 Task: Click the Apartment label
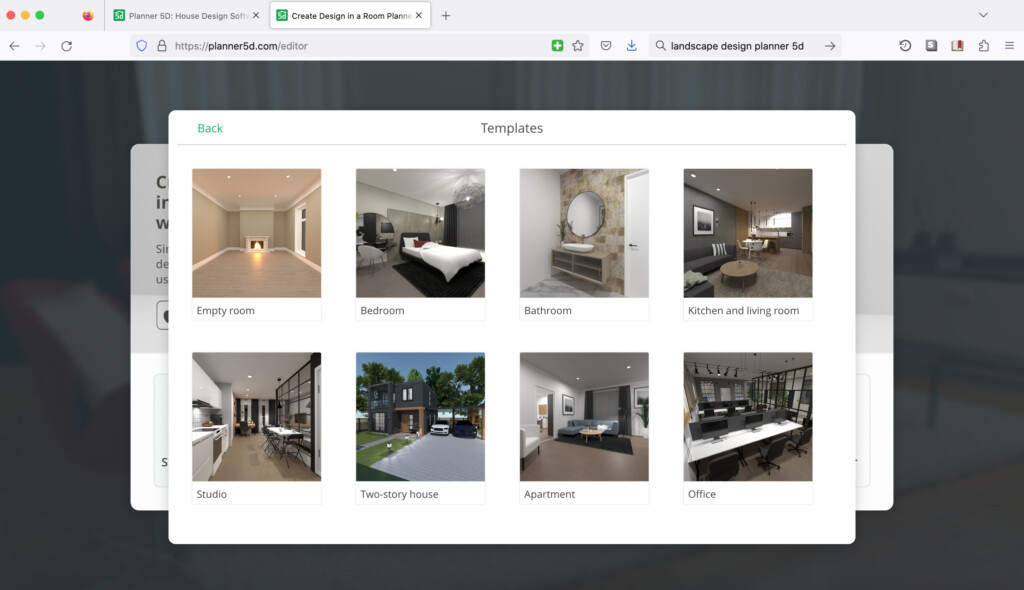pos(549,494)
